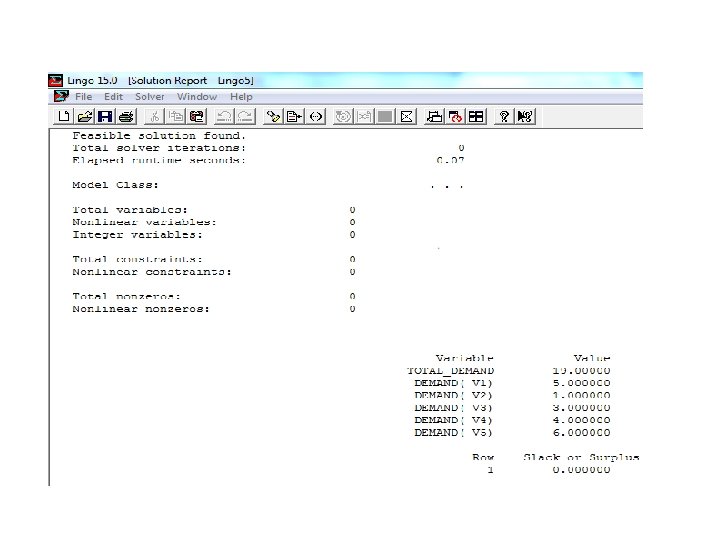Viewport: 720px width, 540px height.
Task: Click the Undo arrow icon
Action: click(224, 117)
